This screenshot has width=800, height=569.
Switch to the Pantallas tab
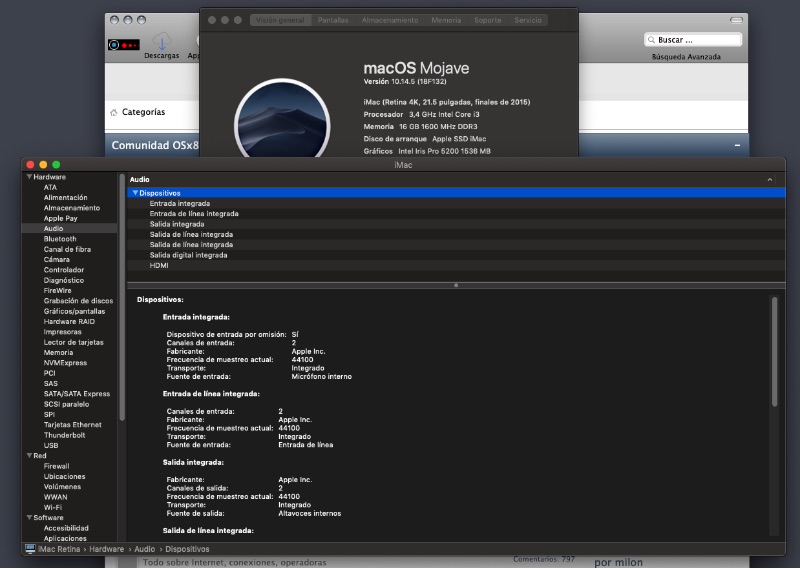point(333,20)
